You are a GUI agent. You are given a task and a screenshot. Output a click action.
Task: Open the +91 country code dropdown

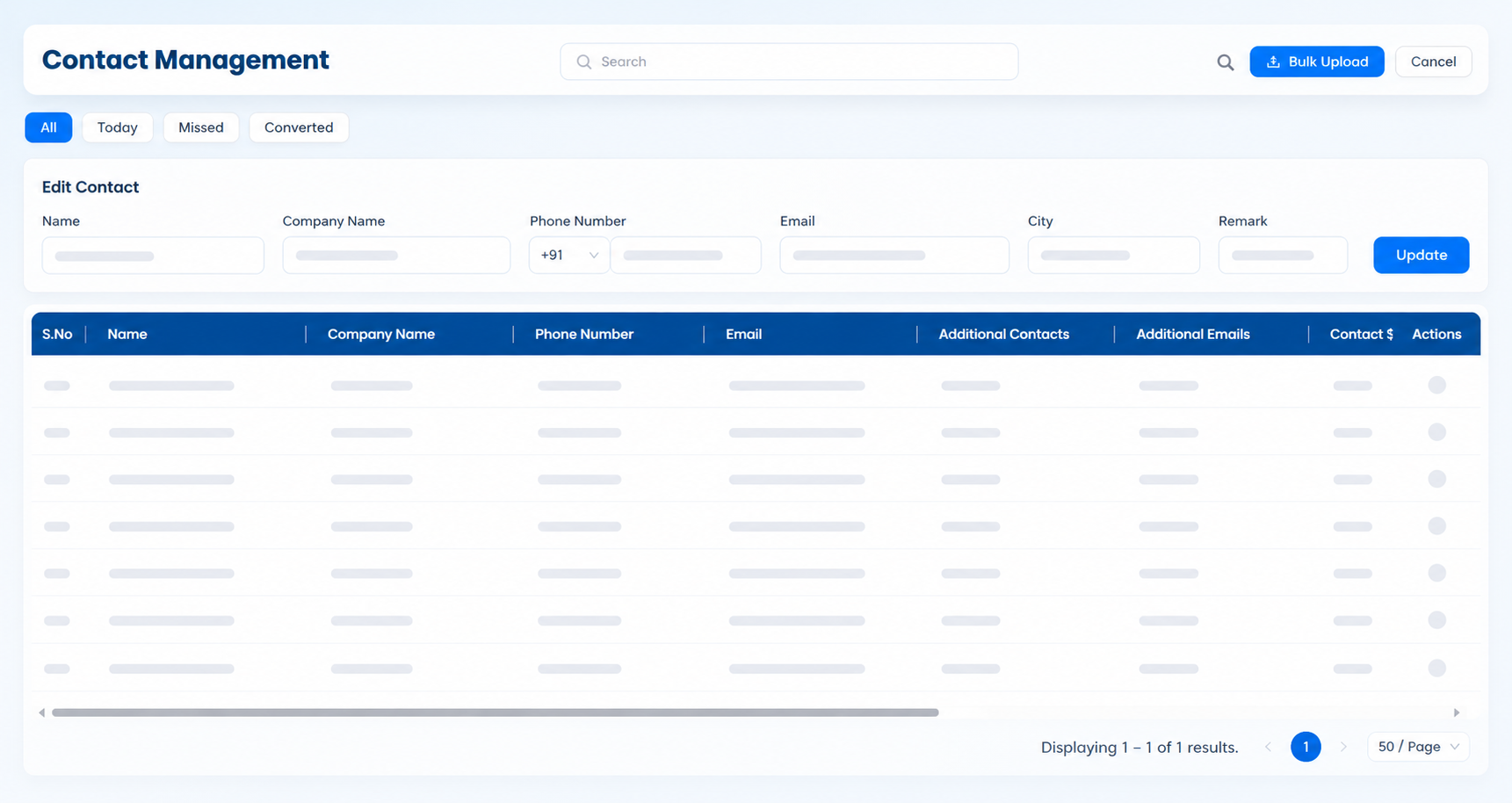click(x=569, y=255)
